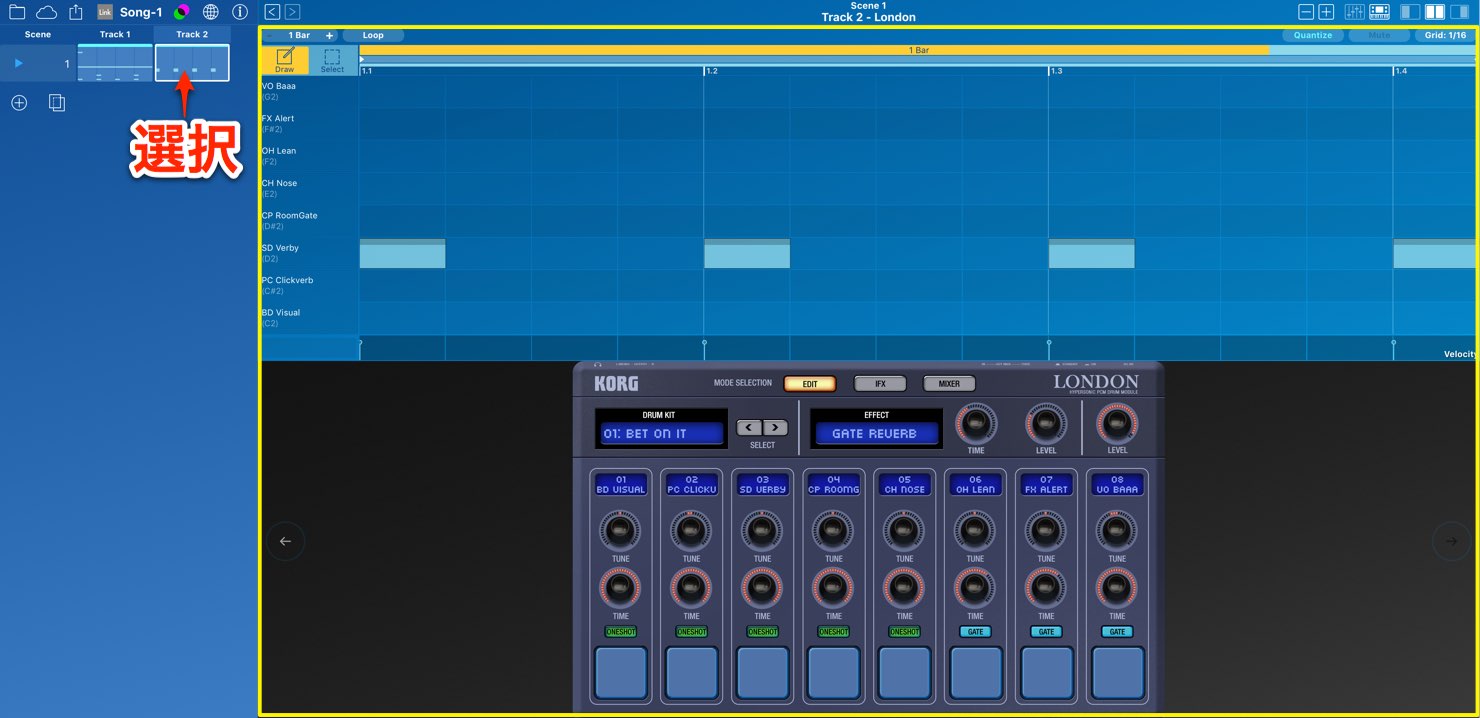Toggle the Loop button on
This screenshot has height=718, width=1480.
click(373, 35)
